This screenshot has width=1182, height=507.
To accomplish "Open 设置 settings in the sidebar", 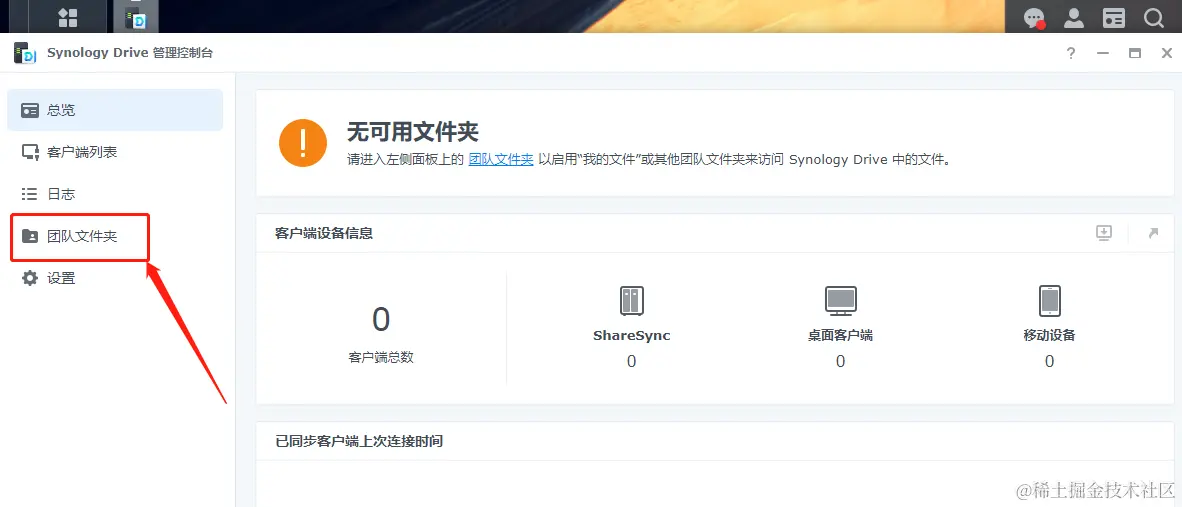I will point(115,279).
